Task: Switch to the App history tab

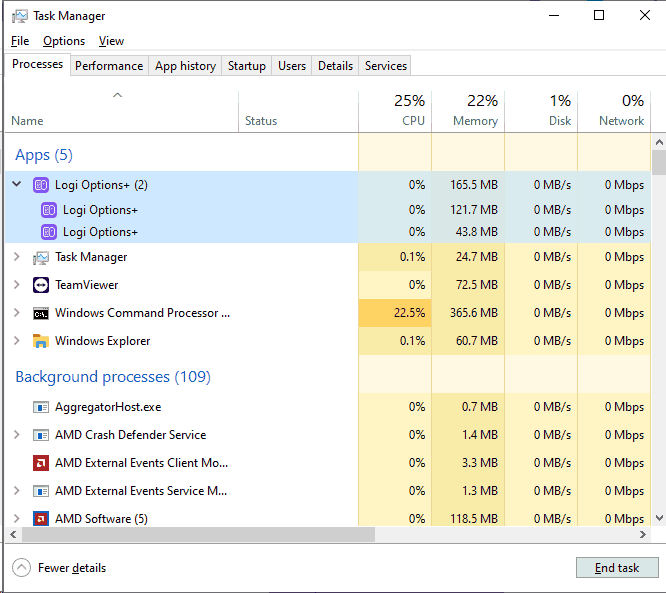Action: coord(185,66)
